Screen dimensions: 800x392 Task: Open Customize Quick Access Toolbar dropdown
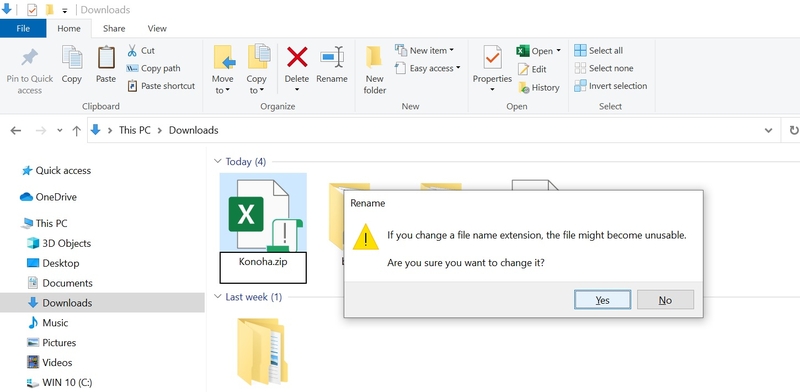coord(65,11)
